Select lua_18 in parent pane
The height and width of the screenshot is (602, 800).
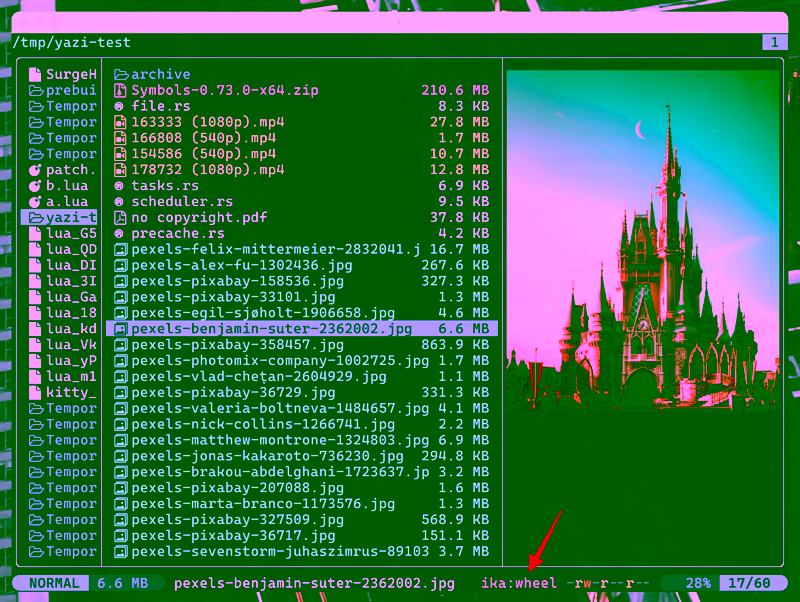coord(59,313)
